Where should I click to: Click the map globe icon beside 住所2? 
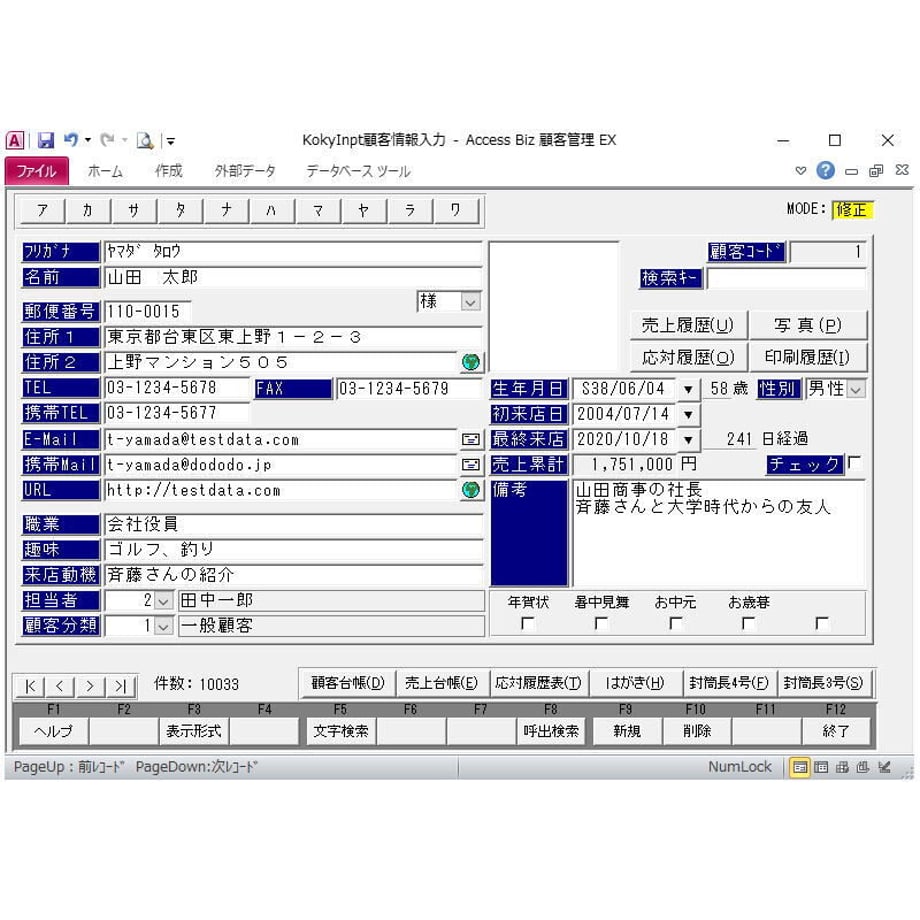471,362
